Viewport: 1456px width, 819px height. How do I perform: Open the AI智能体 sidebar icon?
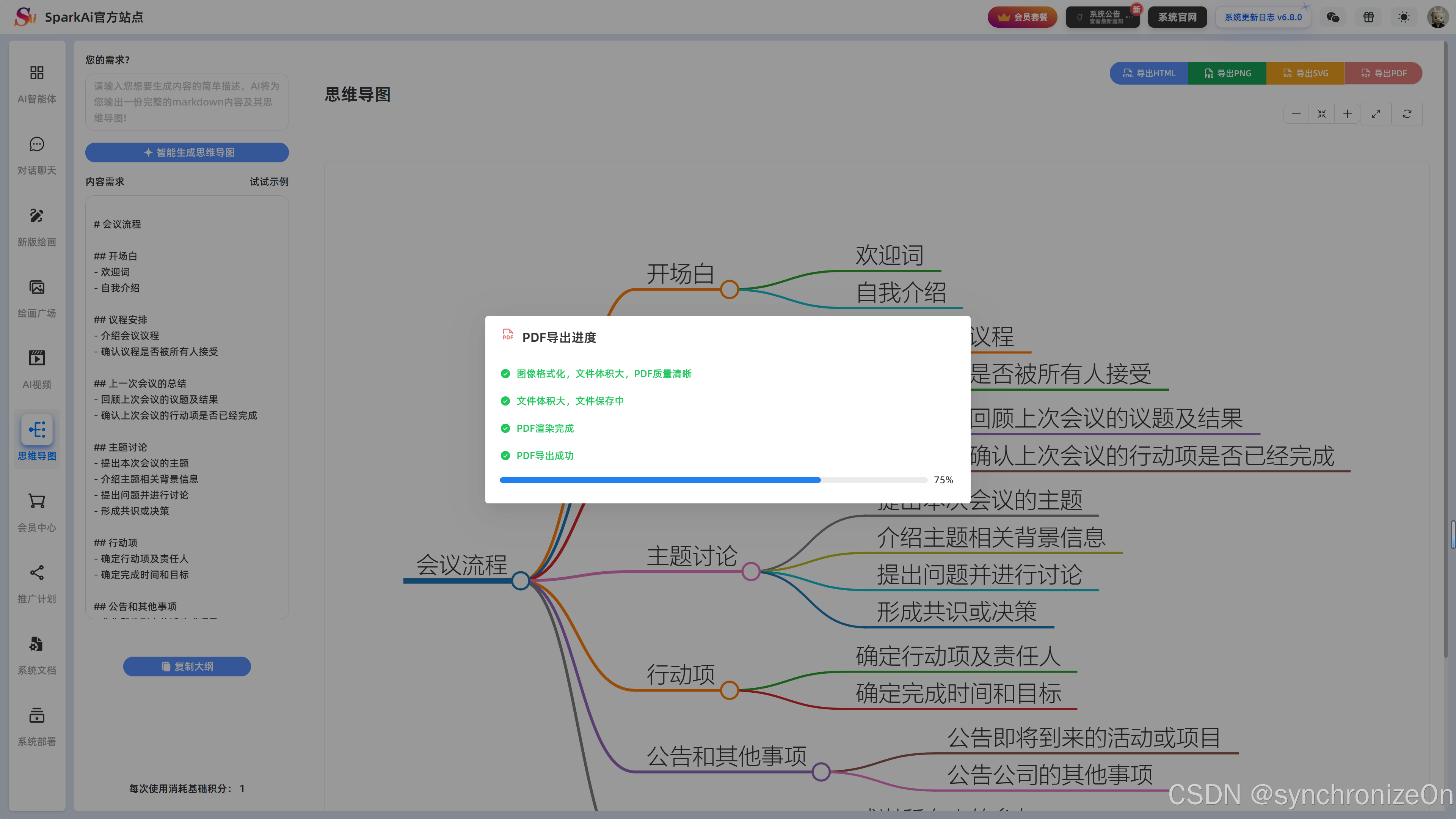pyautogui.click(x=37, y=73)
